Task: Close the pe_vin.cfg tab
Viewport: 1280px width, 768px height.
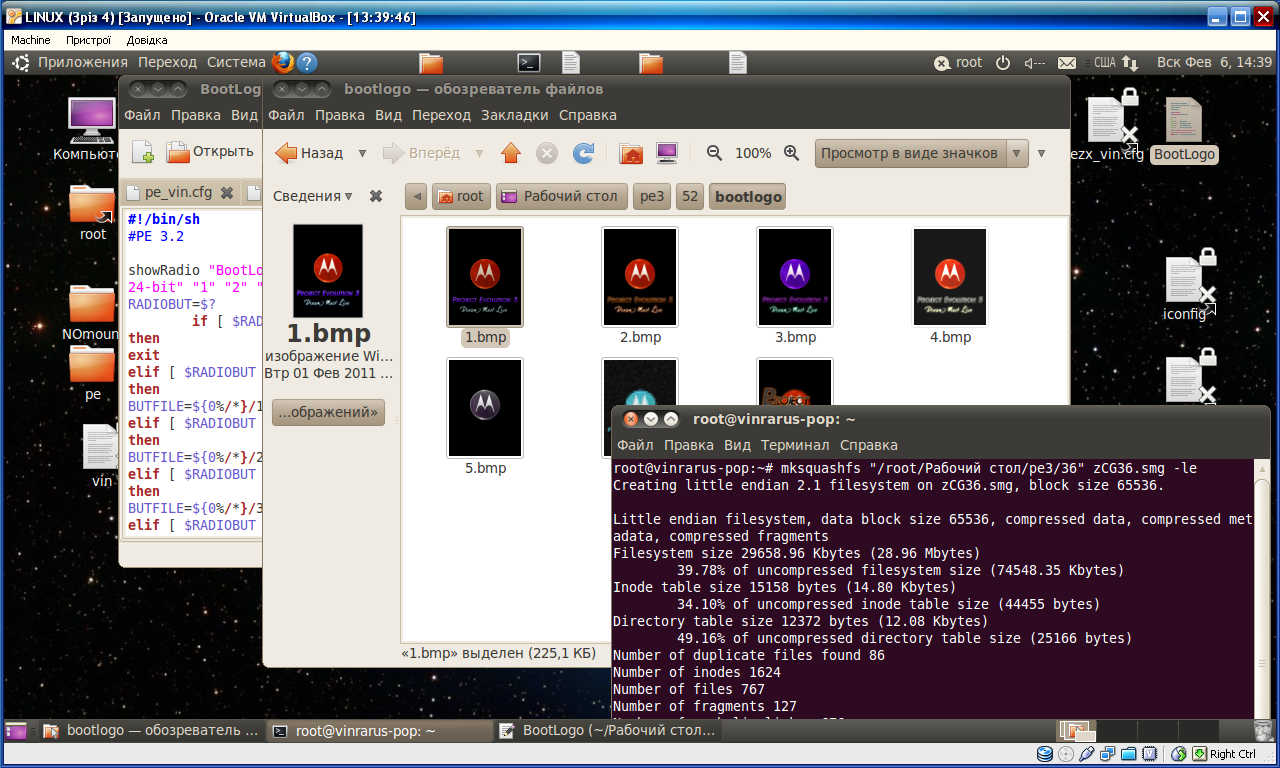Action: coord(227,192)
